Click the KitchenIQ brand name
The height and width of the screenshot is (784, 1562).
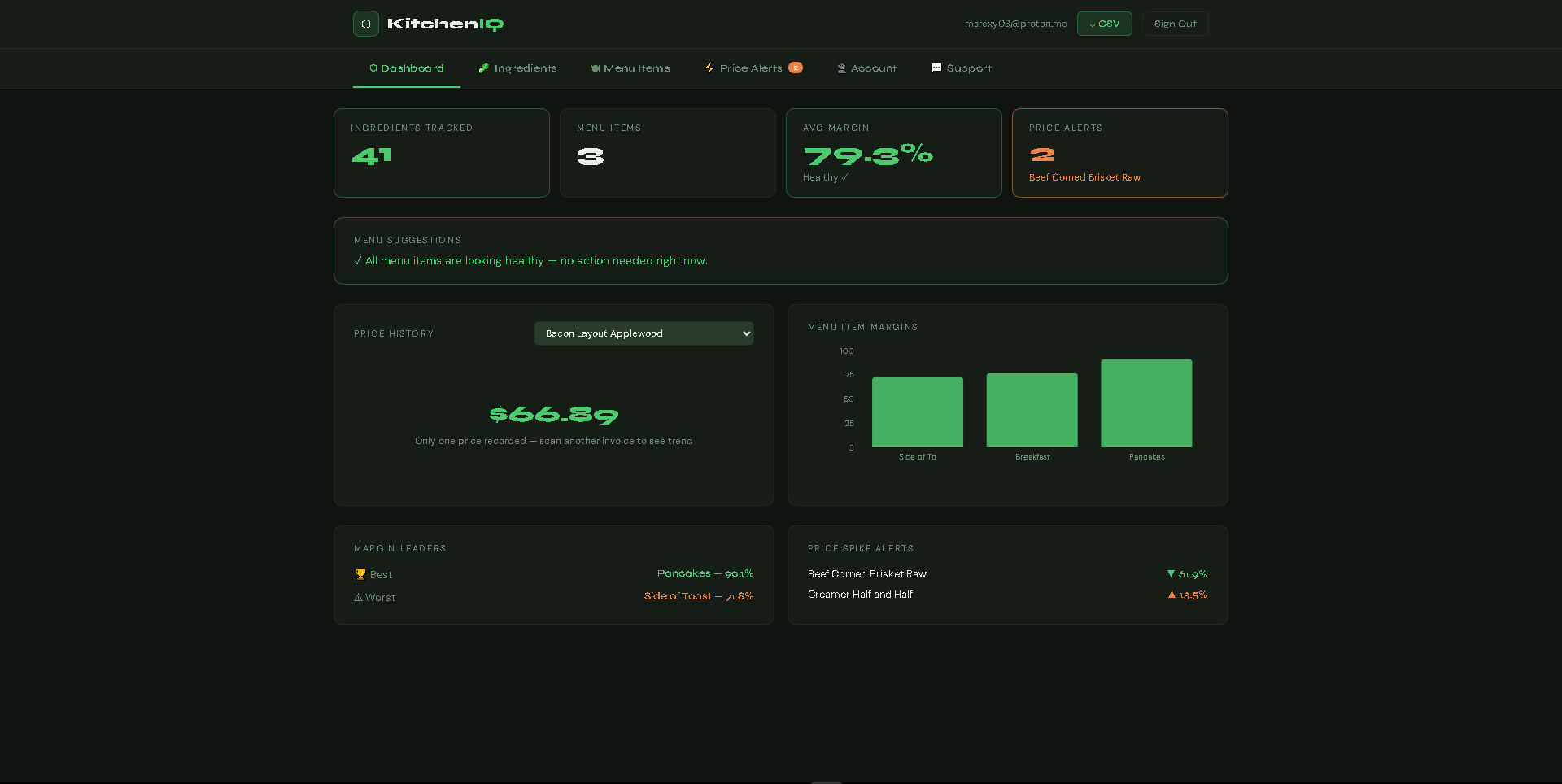pos(445,24)
